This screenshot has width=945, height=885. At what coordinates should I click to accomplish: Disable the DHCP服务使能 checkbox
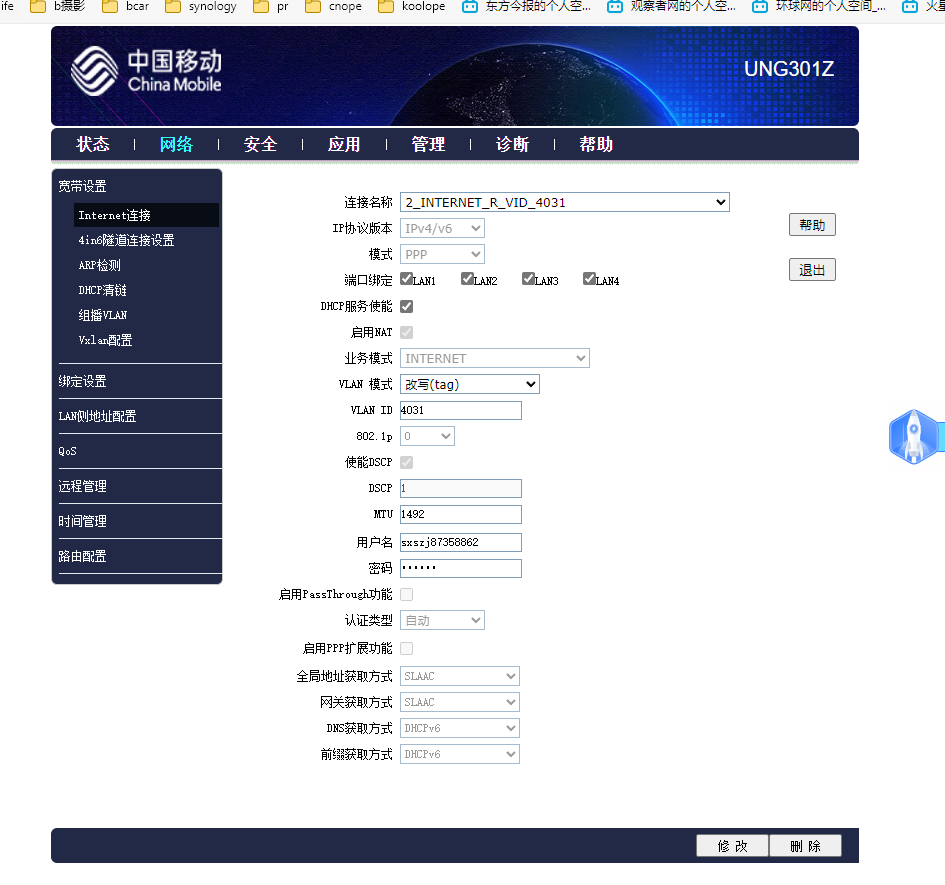(407, 306)
